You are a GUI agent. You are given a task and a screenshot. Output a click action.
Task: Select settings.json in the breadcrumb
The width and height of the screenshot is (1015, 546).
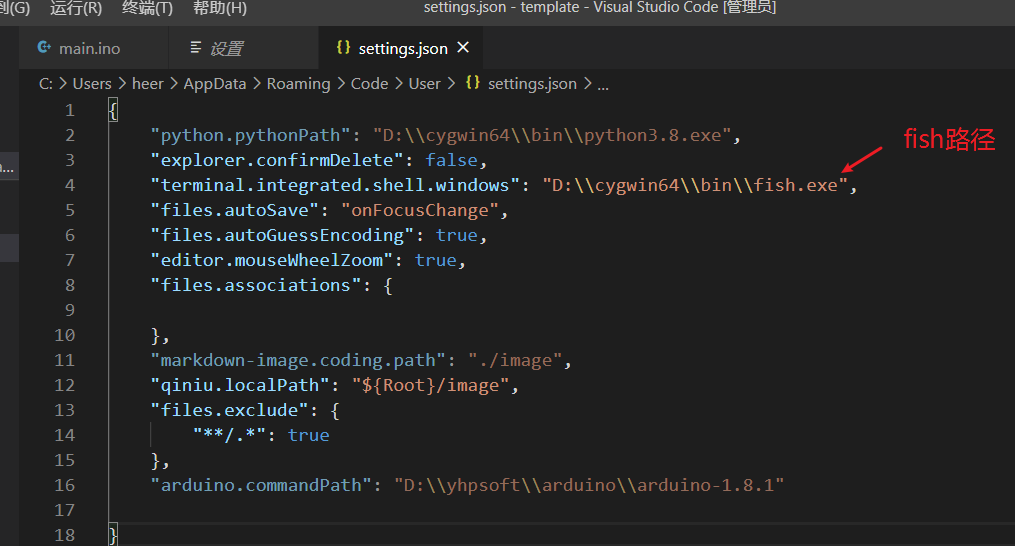coord(532,84)
